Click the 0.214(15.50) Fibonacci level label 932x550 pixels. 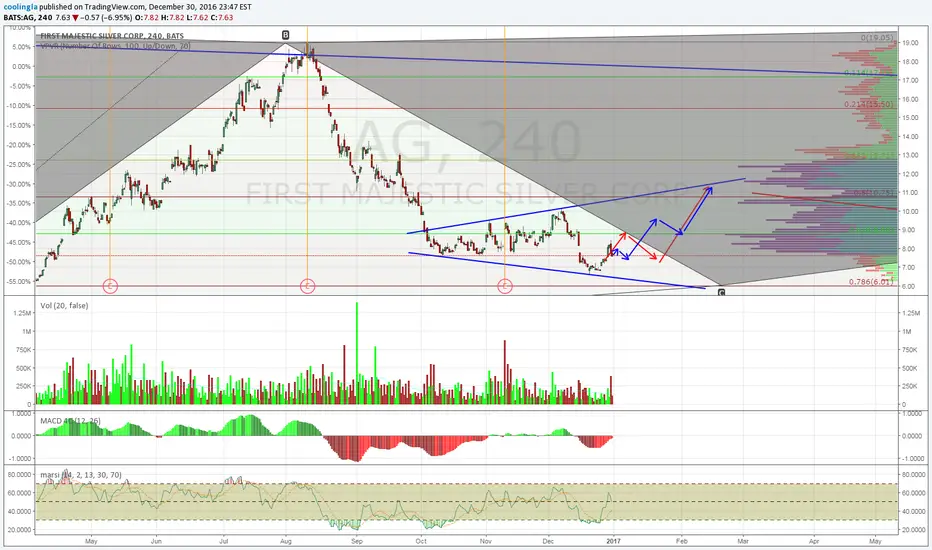[x=868, y=104]
